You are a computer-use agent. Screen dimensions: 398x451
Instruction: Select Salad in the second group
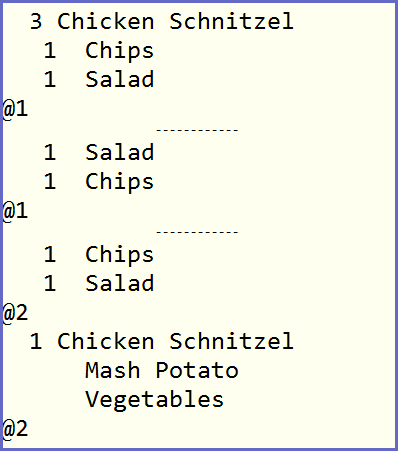(99, 152)
